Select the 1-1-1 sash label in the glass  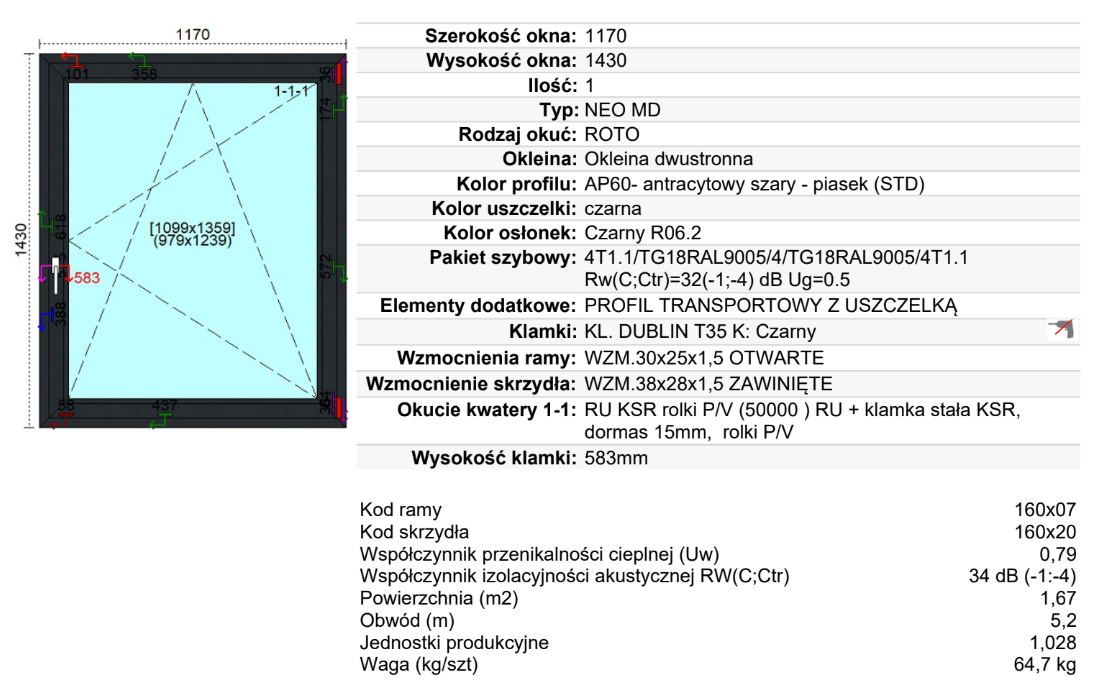[291, 91]
